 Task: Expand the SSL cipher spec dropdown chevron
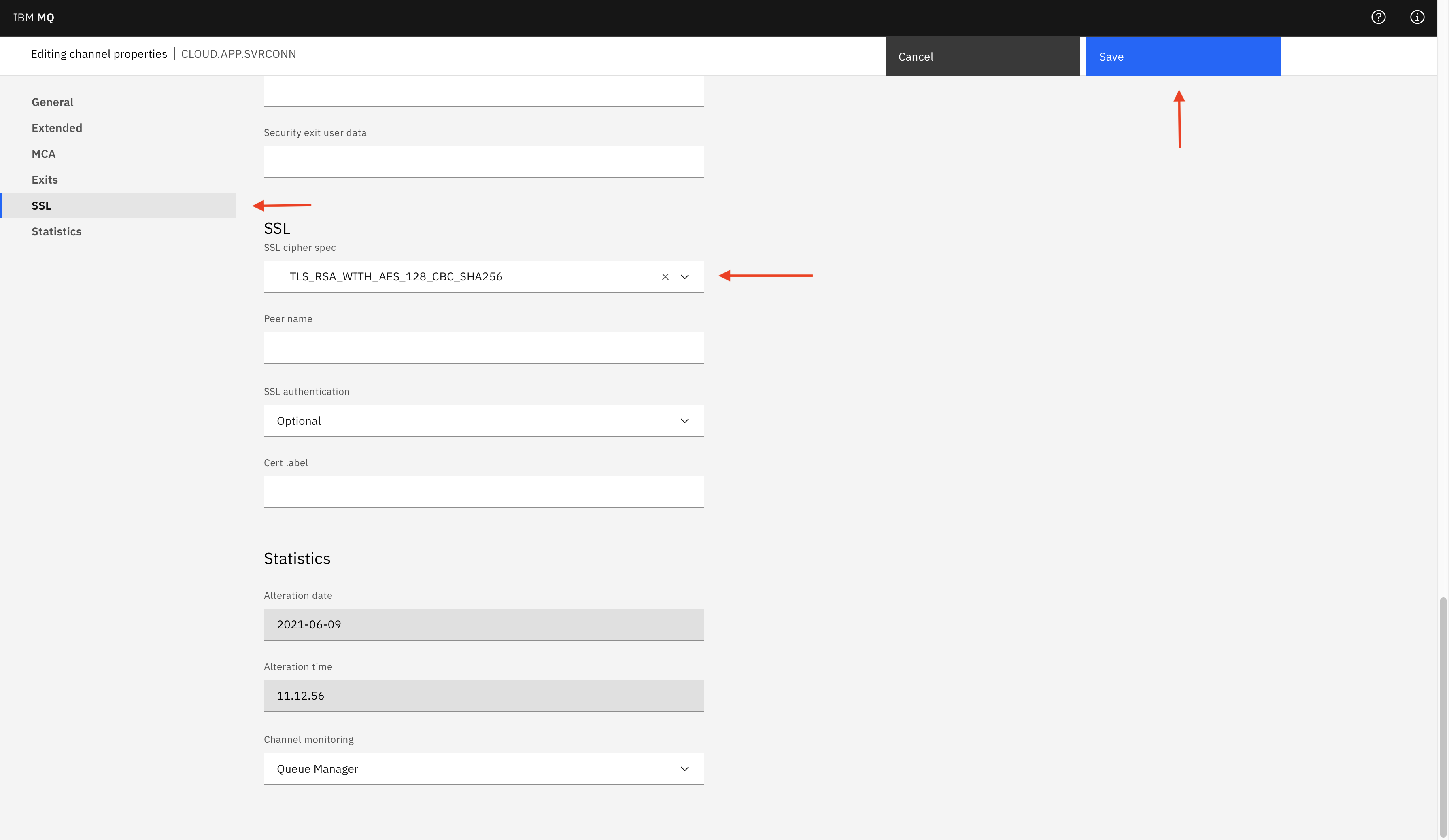click(685, 276)
